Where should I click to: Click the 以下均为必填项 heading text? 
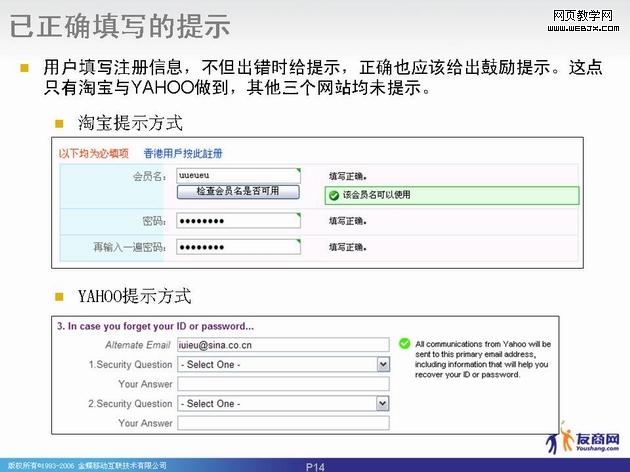pos(93,153)
